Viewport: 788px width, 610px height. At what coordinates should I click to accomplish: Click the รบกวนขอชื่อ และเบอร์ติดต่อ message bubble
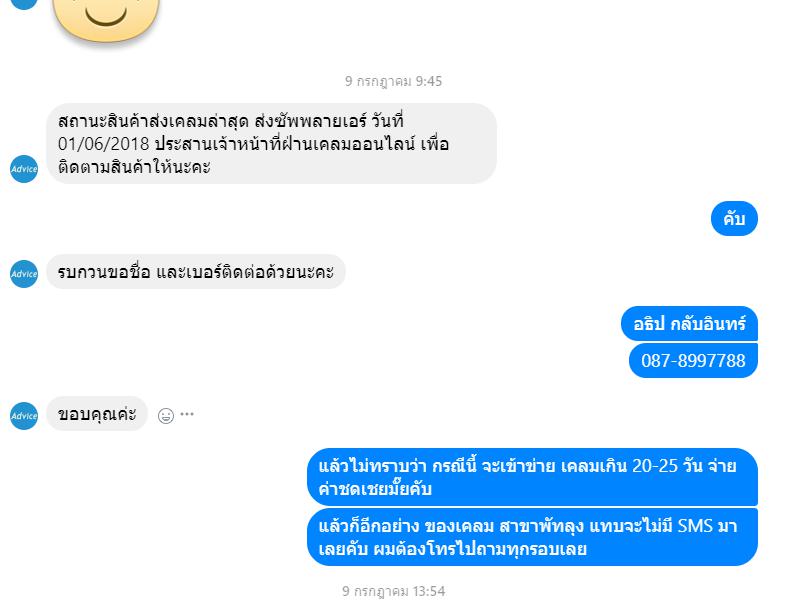[196, 272]
